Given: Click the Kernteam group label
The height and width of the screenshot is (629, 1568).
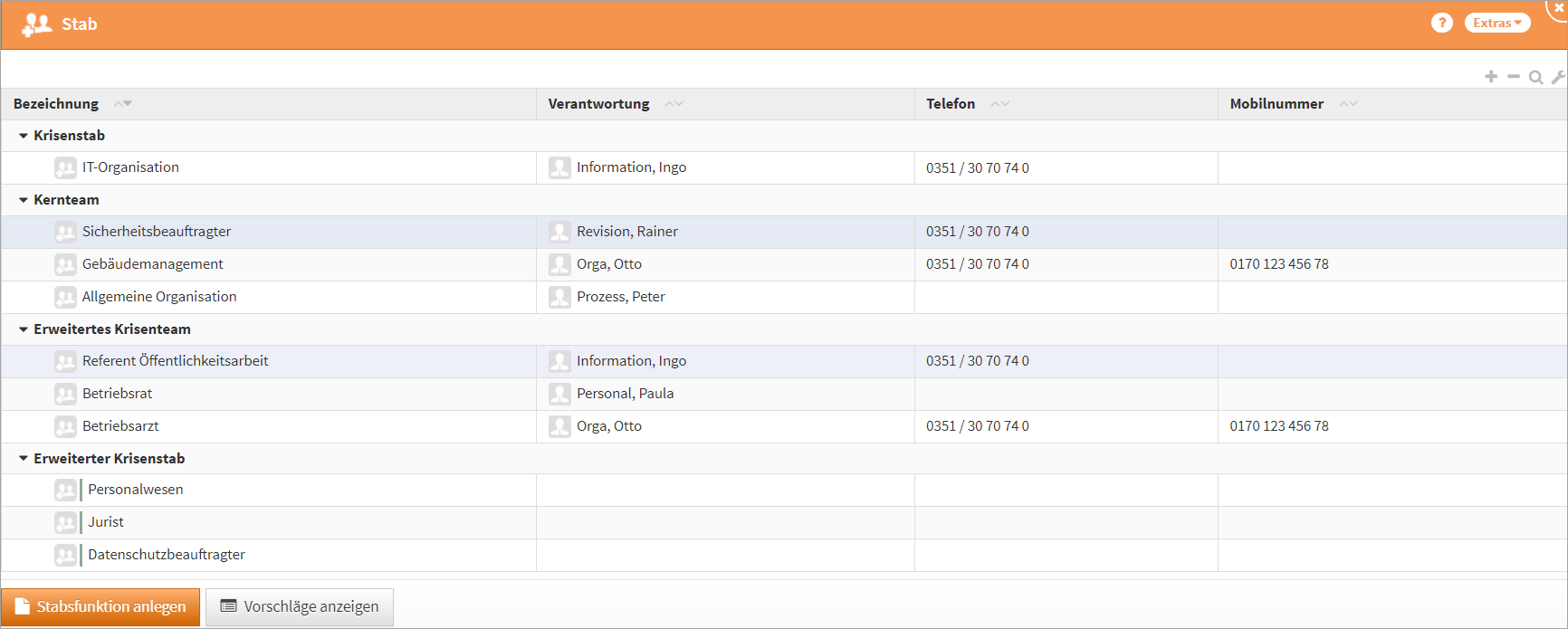Looking at the screenshot, I should [x=66, y=200].
